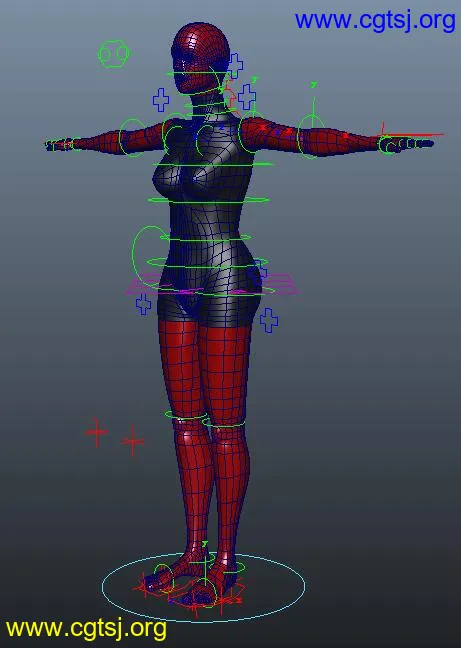Image resolution: width=461 pixels, height=648 pixels.
Task: Select the blue cross on the hip side
Action: tap(260, 270)
